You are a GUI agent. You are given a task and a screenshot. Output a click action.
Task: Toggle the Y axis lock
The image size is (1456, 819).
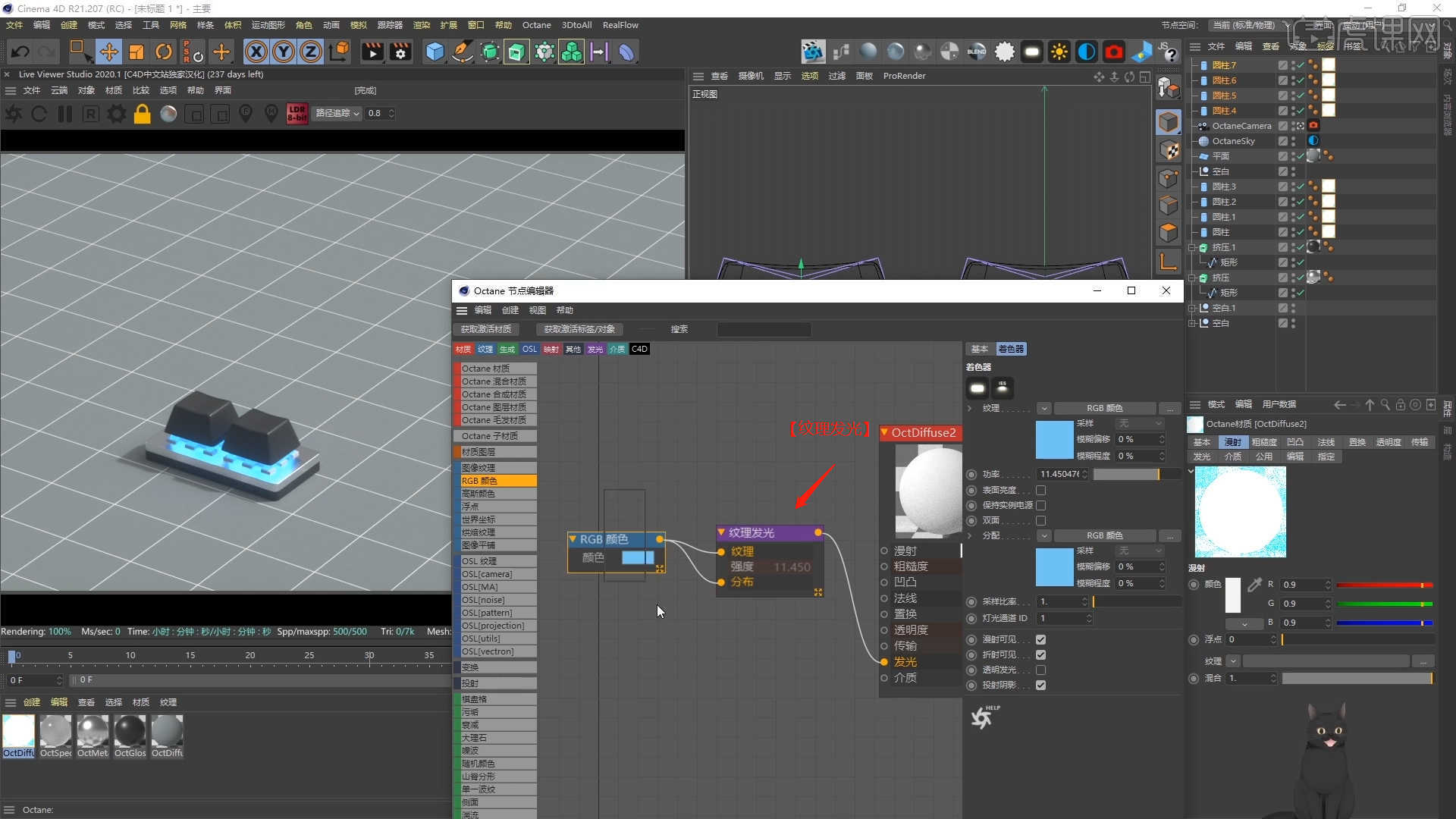[284, 52]
